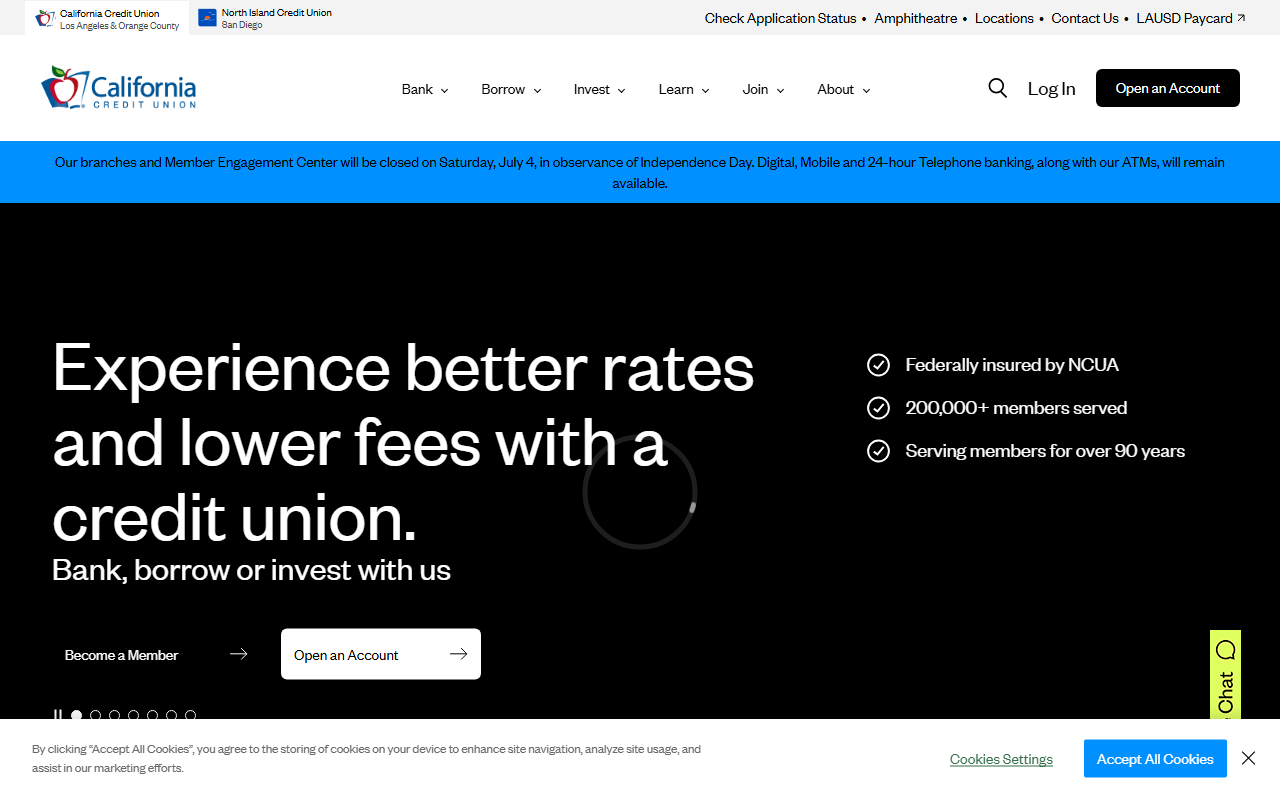Image resolution: width=1280 pixels, height=800 pixels.
Task: Select the seventh carousel dot
Action: click(191, 715)
